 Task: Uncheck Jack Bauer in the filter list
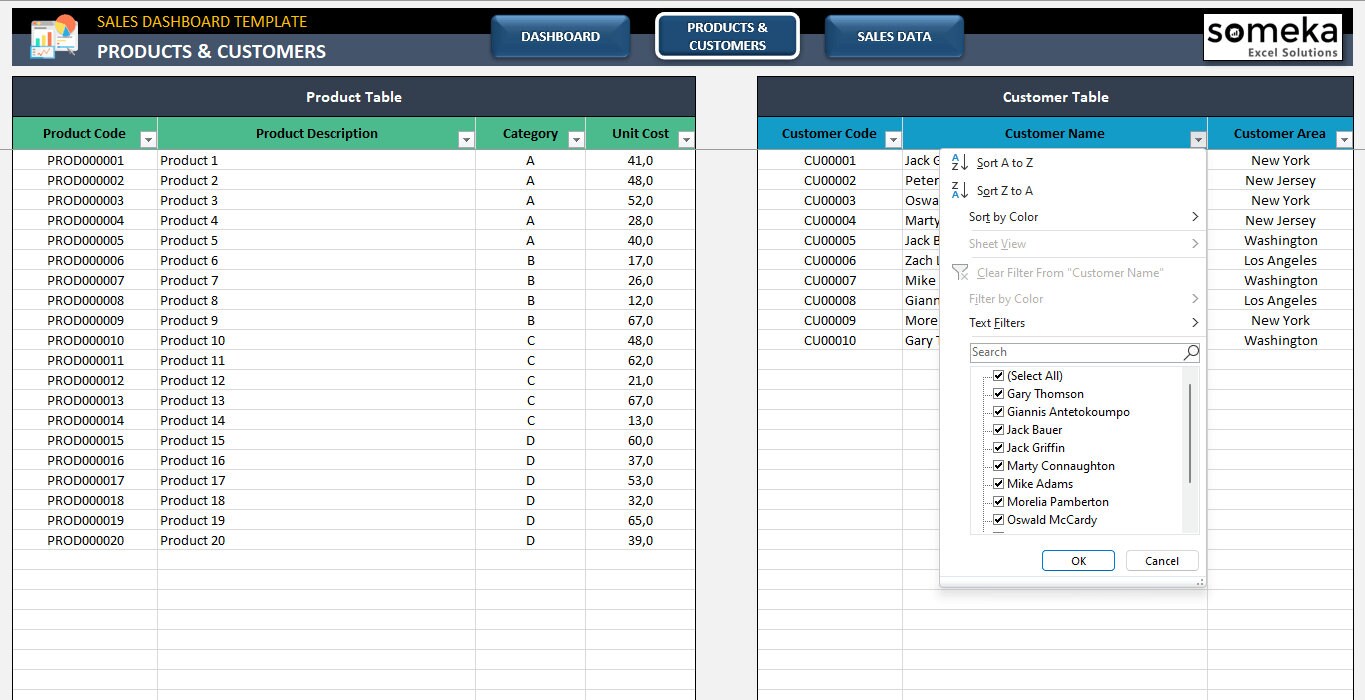pos(998,429)
